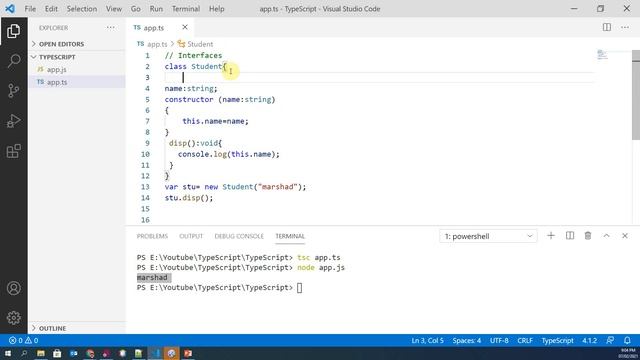This screenshot has height=360, width=640.
Task: Click TypeScript version 4.1.2 in status bar
Action: coord(589,340)
